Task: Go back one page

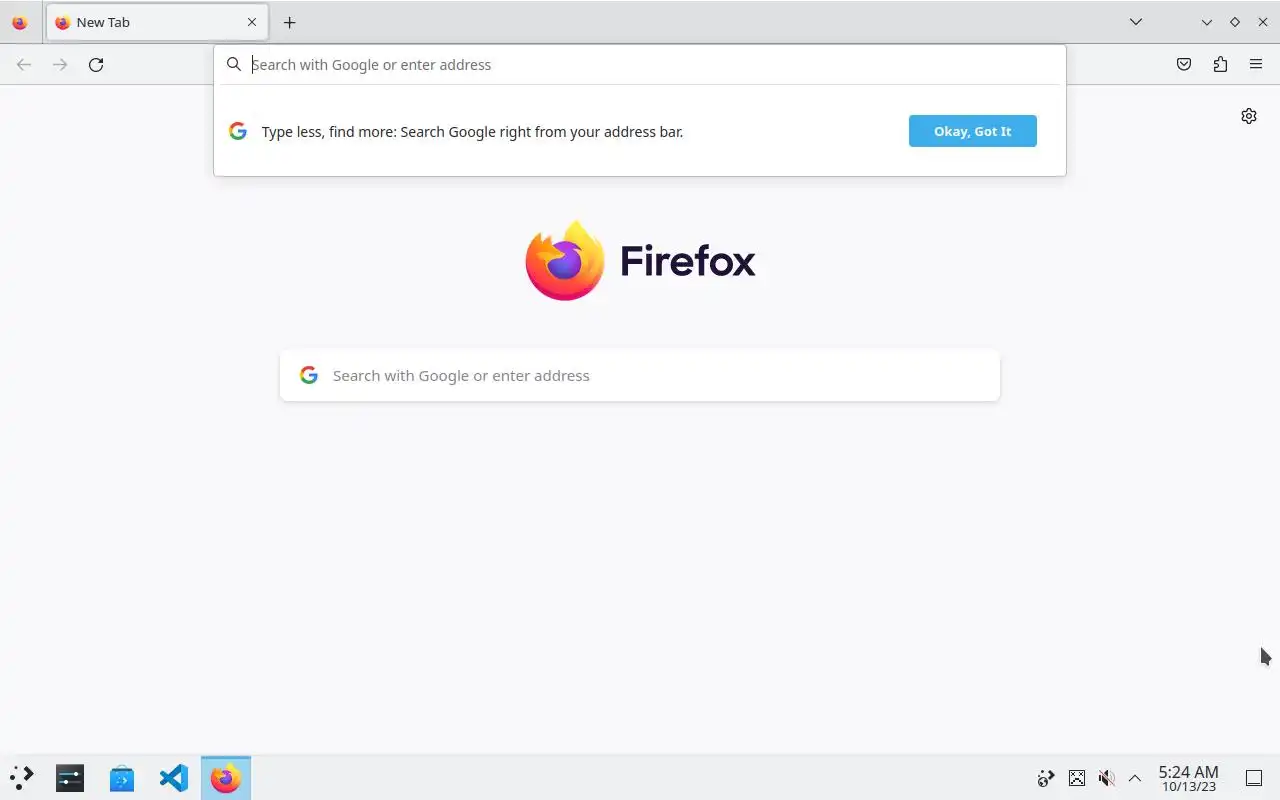Action: pos(24,64)
